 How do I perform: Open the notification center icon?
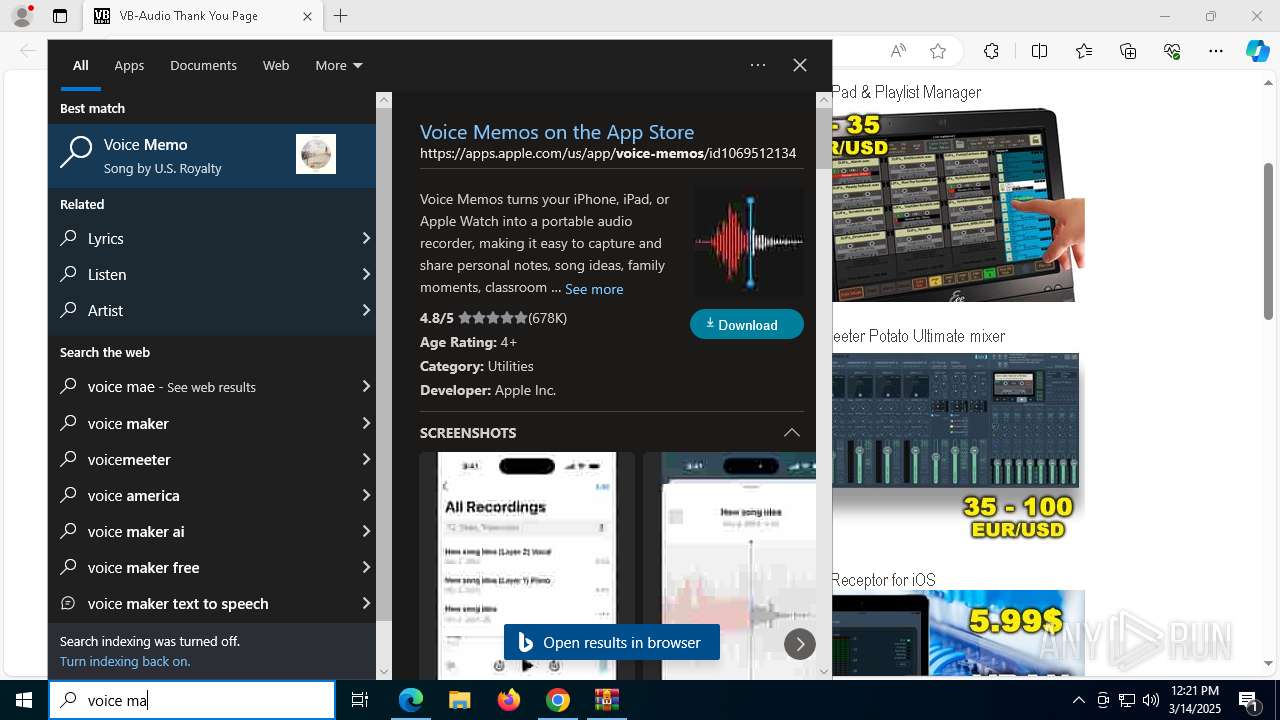pyautogui.click(x=1248, y=700)
